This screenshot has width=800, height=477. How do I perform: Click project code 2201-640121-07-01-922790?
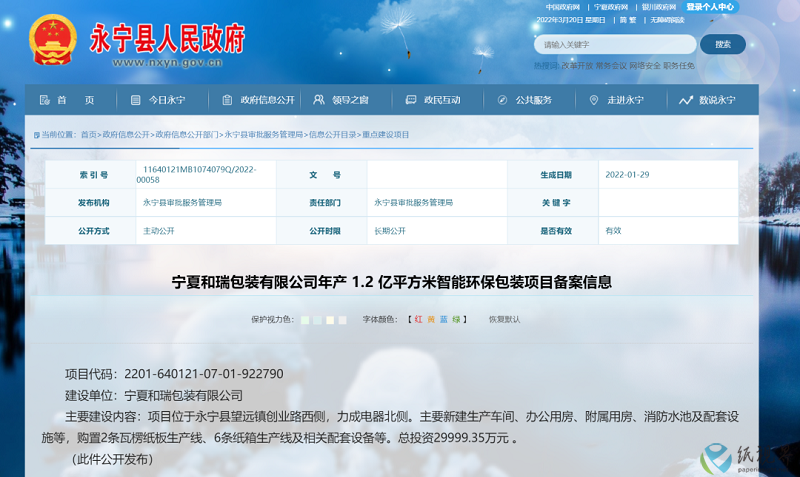click(204, 374)
